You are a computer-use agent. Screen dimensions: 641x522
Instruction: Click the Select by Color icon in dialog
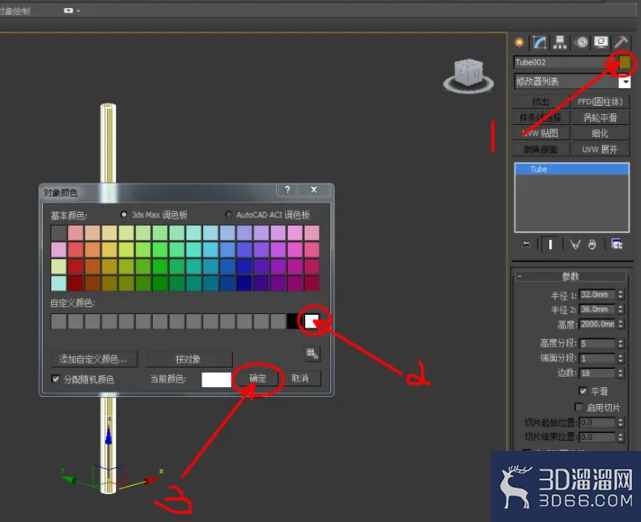tap(312, 354)
